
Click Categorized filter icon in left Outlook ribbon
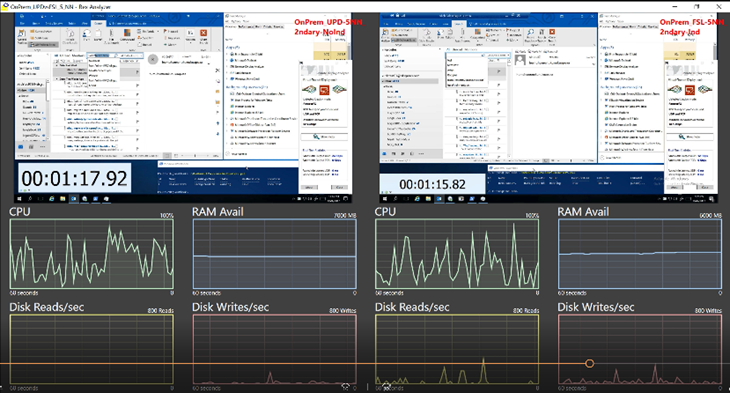tap(127, 34)
